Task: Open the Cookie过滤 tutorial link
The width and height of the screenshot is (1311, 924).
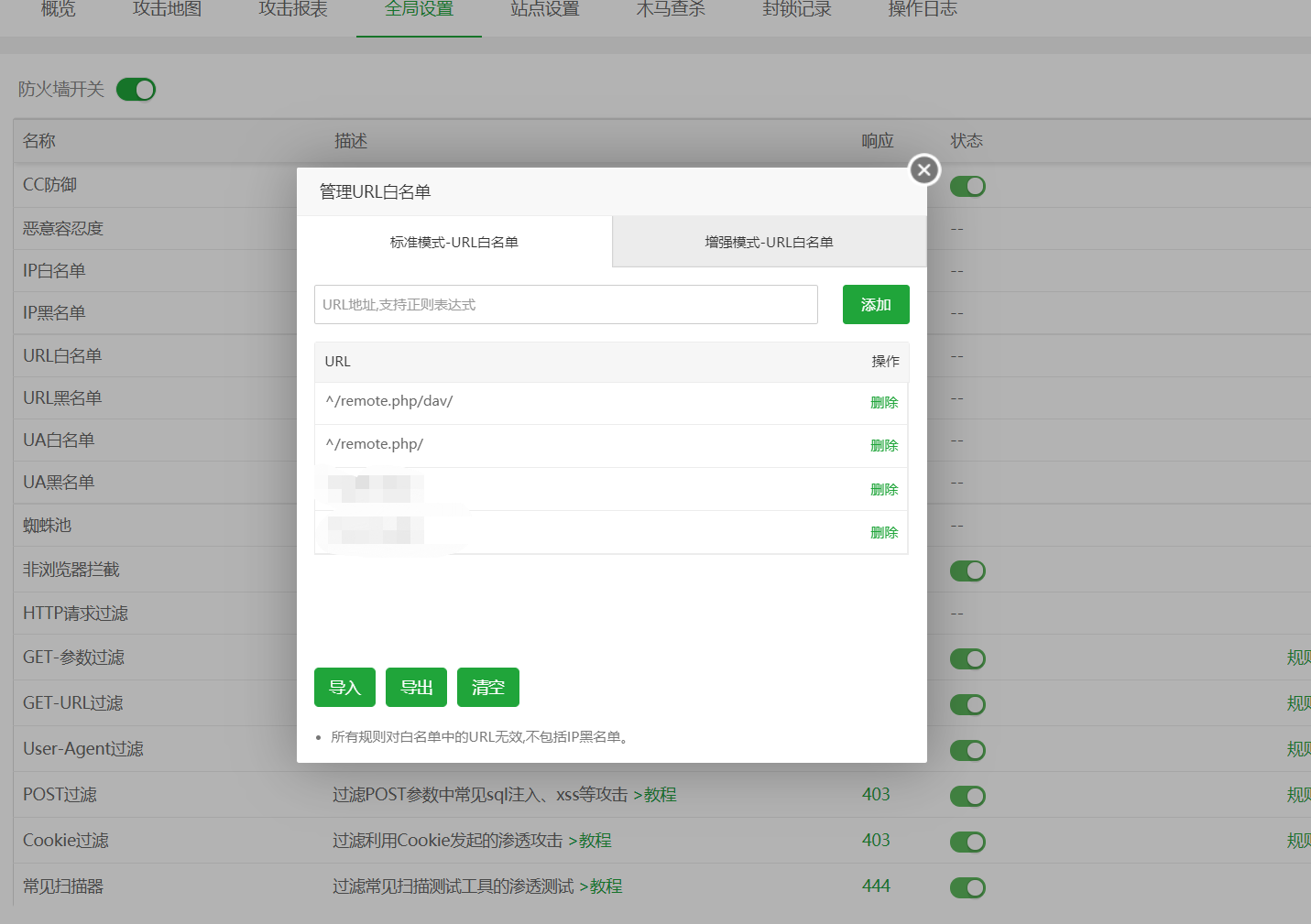Action: click(x=595, y=841)
